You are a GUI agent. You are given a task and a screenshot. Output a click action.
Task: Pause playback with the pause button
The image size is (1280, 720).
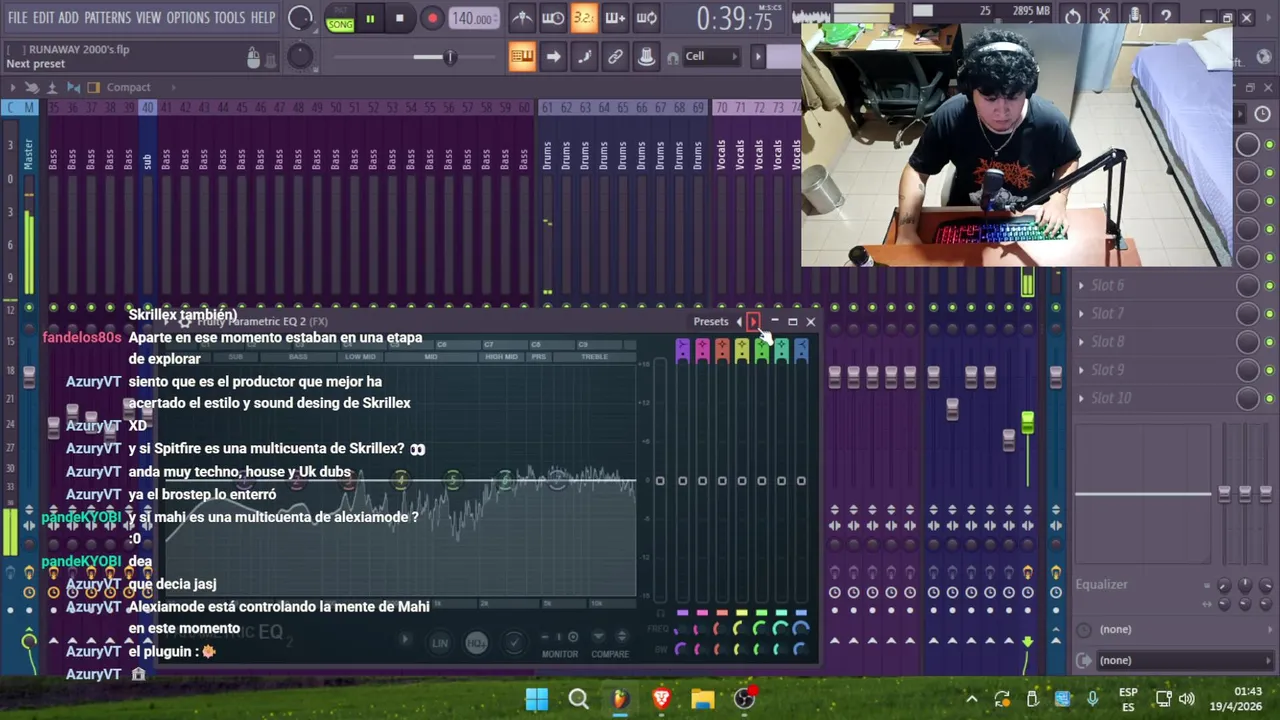pyautogui.click(x=370, y=18)
